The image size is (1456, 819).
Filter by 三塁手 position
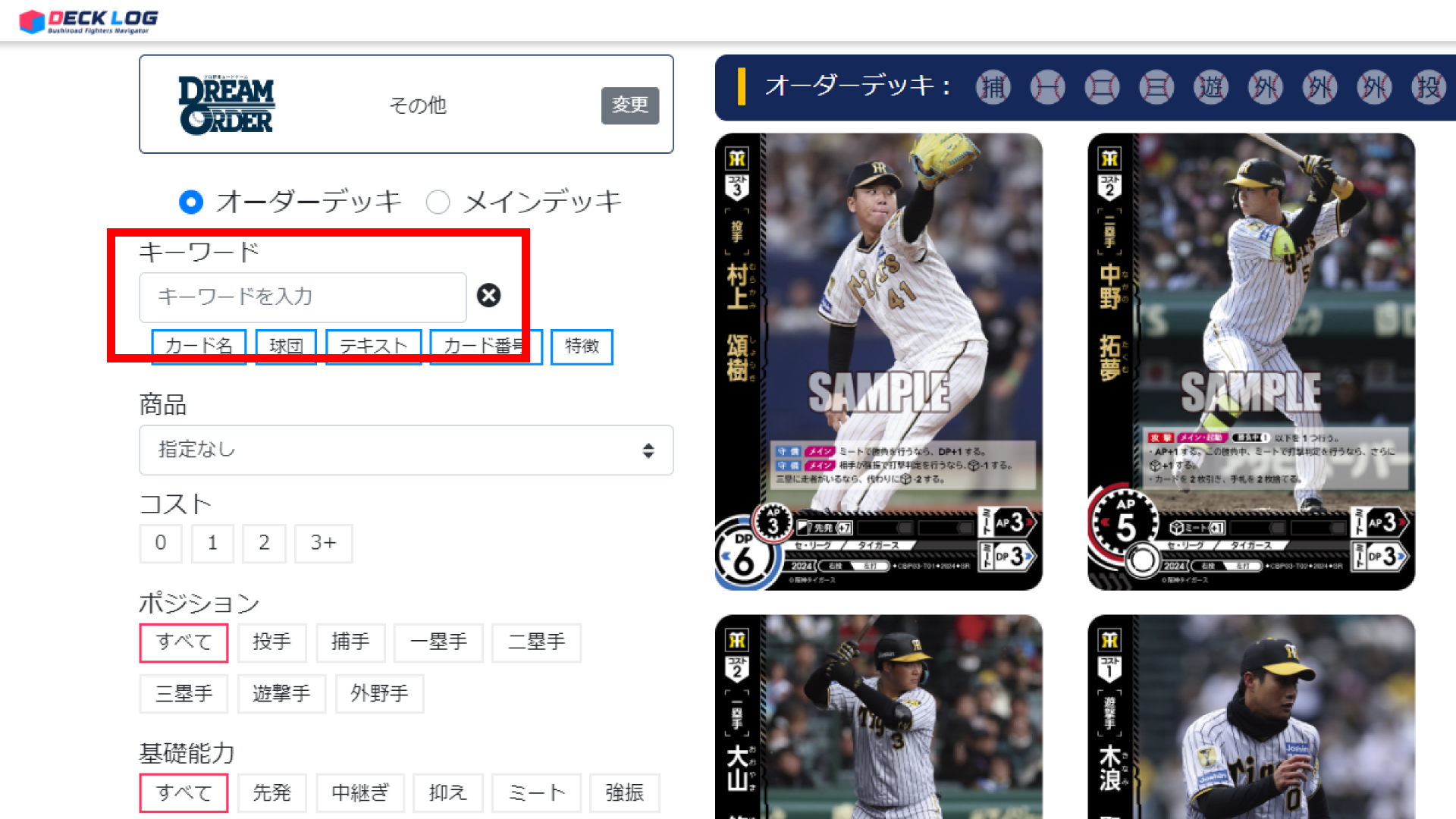click(184, 694)
